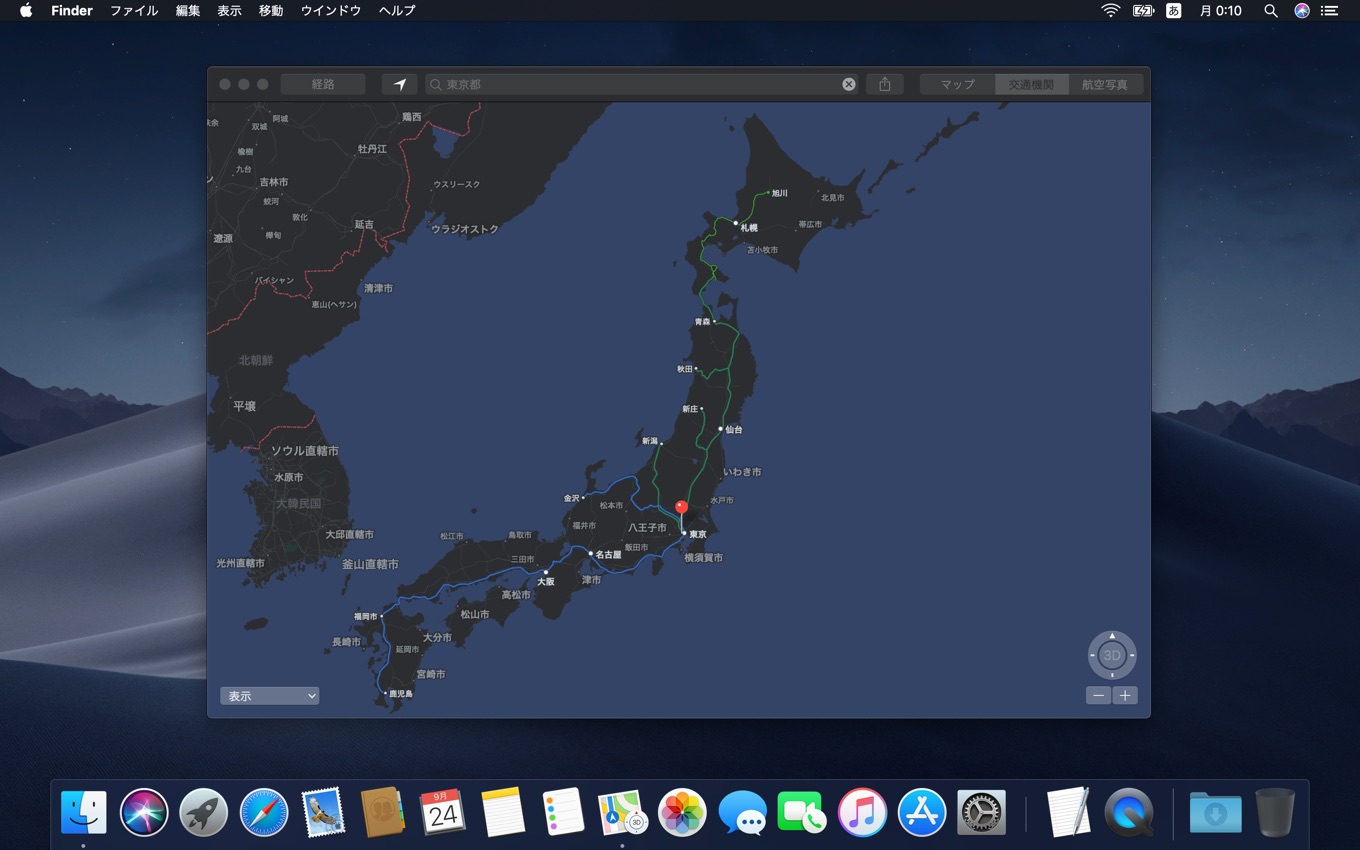Zoom in with the plus button
1360x850 pixels.
point(1125,696)
